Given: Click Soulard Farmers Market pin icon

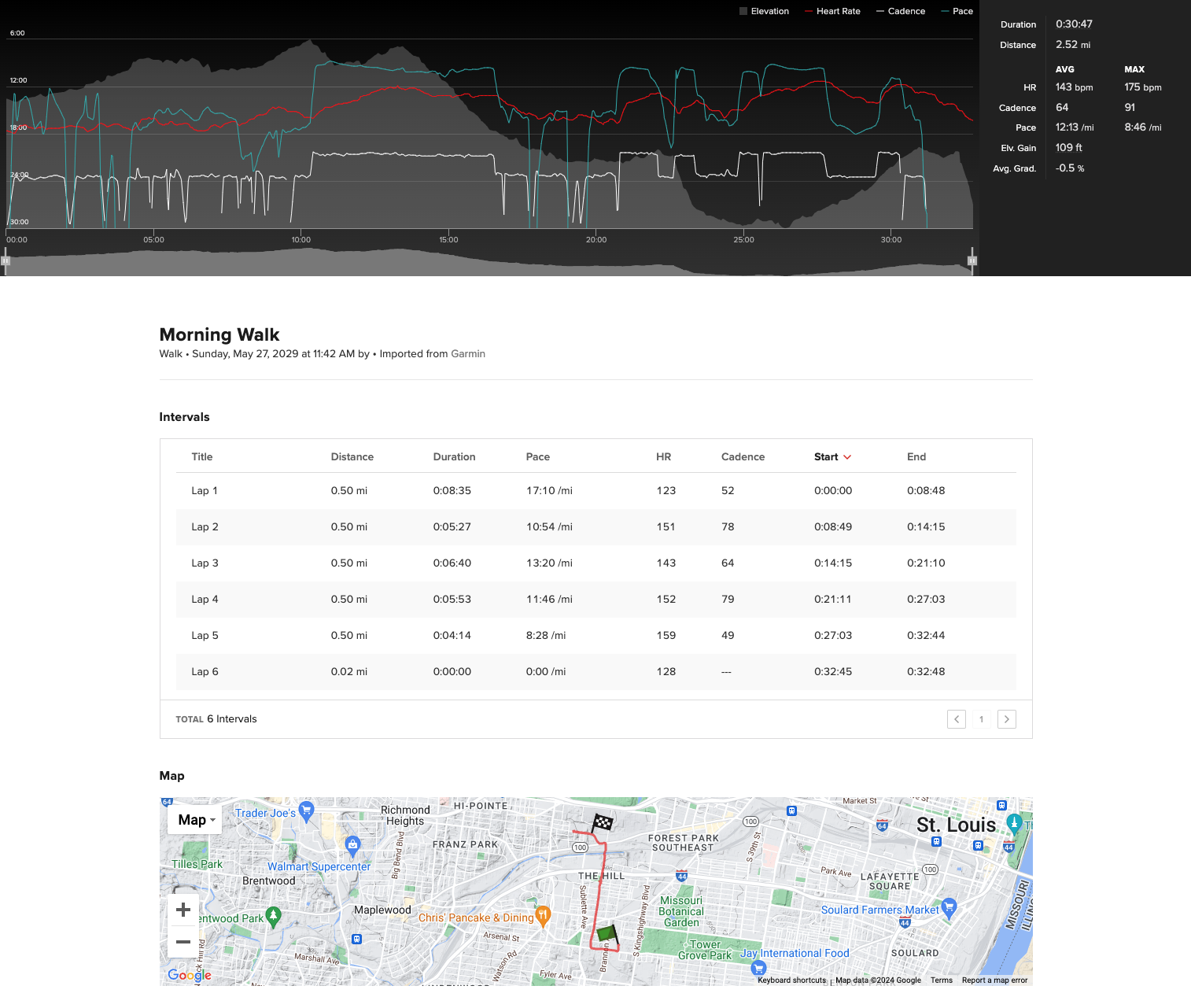Looking at the screenshot, I should (x=949, y=908).
